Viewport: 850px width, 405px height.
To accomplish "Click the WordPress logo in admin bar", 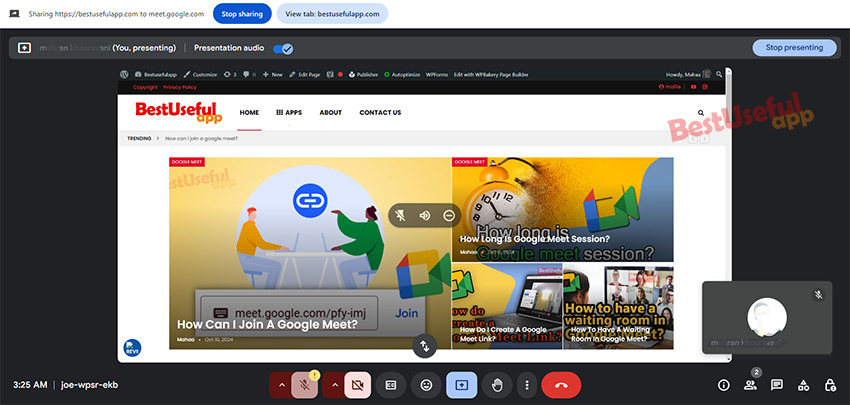I will (x=124, y=75).
